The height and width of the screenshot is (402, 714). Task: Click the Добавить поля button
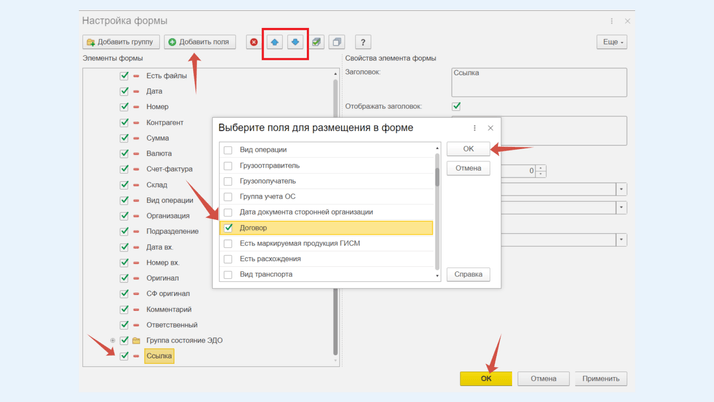(200, 42)
